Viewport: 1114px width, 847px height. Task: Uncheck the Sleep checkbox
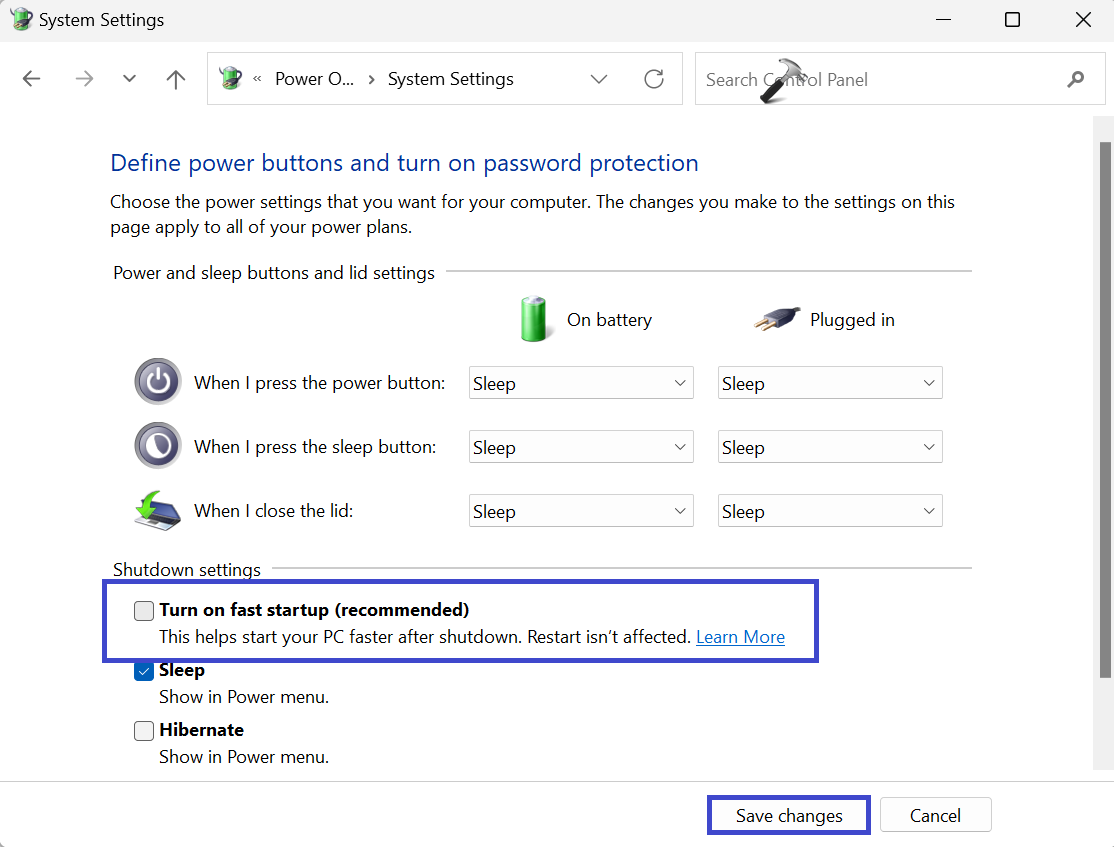[x=144, y=671]
